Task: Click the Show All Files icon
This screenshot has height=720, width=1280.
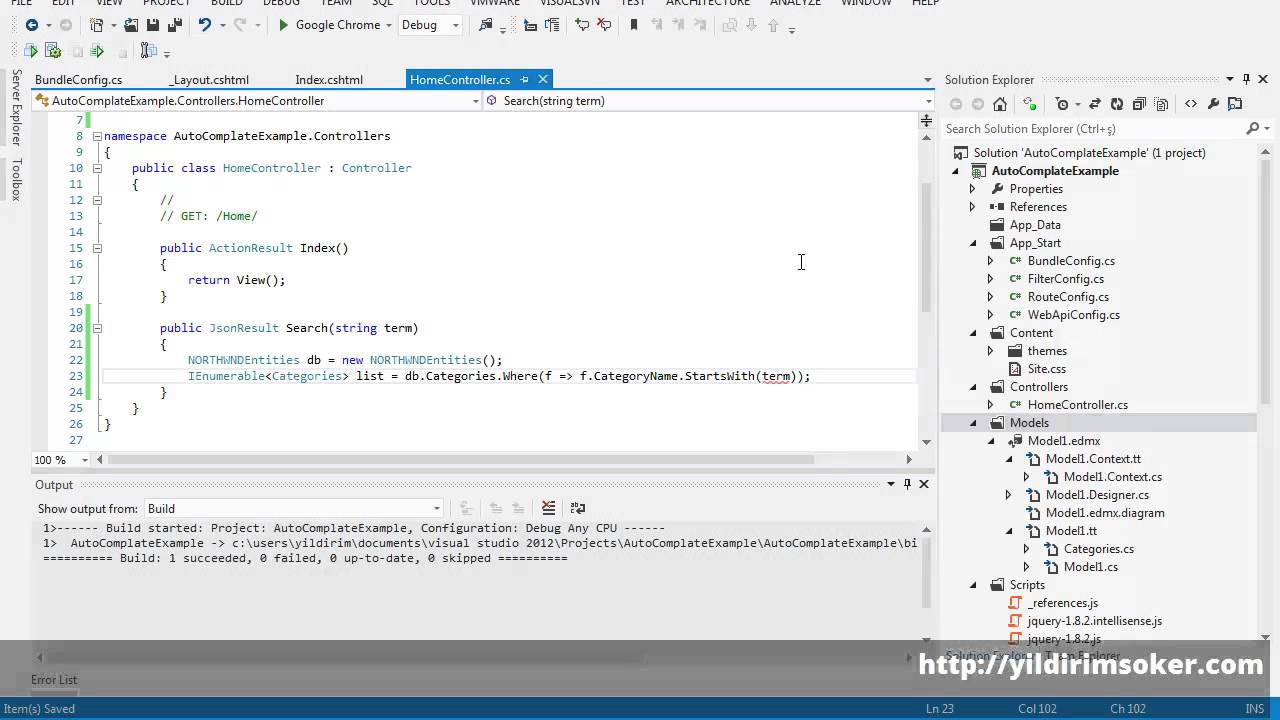Action: [1161, 104]
